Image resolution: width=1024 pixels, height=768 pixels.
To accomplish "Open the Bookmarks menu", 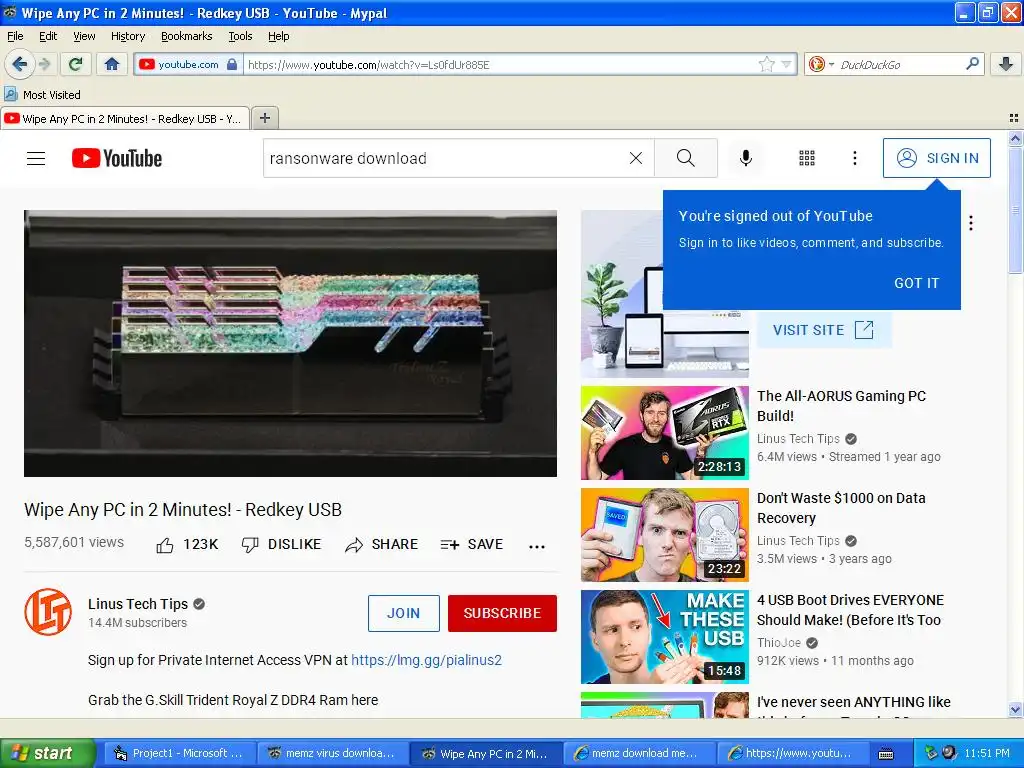I will coord(186,36).
